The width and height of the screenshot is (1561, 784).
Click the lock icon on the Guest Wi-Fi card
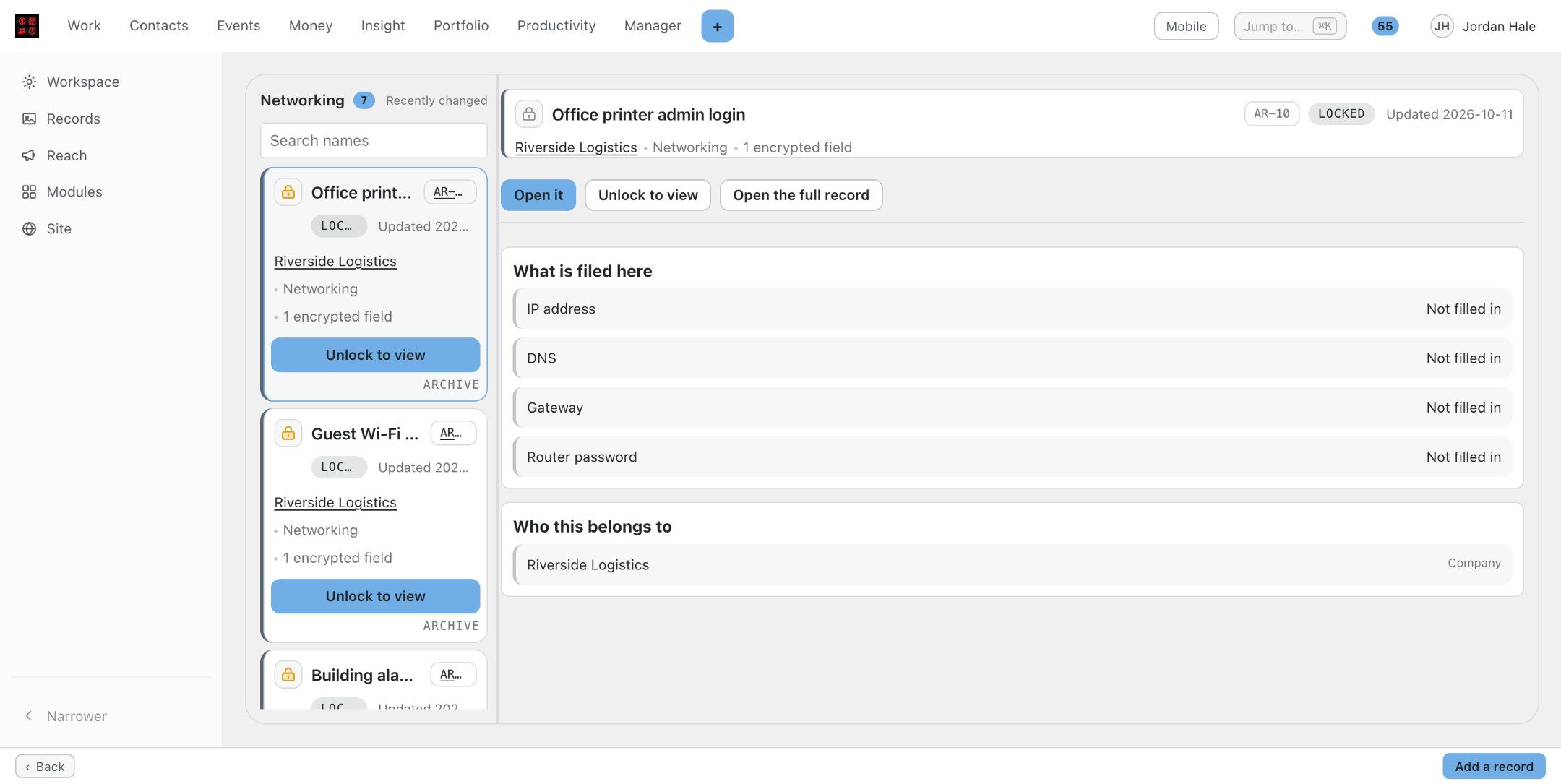(x=288, y=434)
